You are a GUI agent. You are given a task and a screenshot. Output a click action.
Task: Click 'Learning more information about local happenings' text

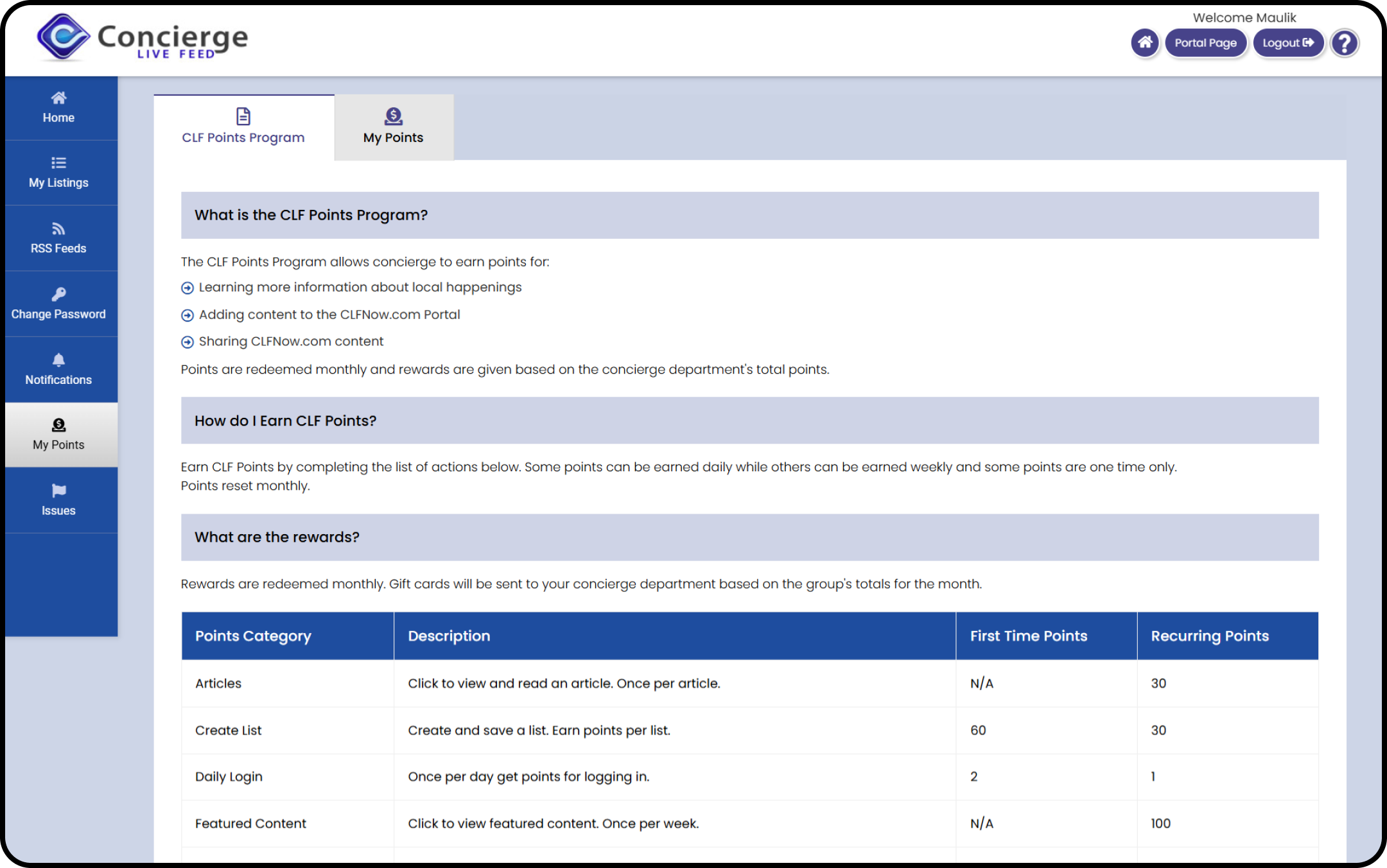point(360,287)
